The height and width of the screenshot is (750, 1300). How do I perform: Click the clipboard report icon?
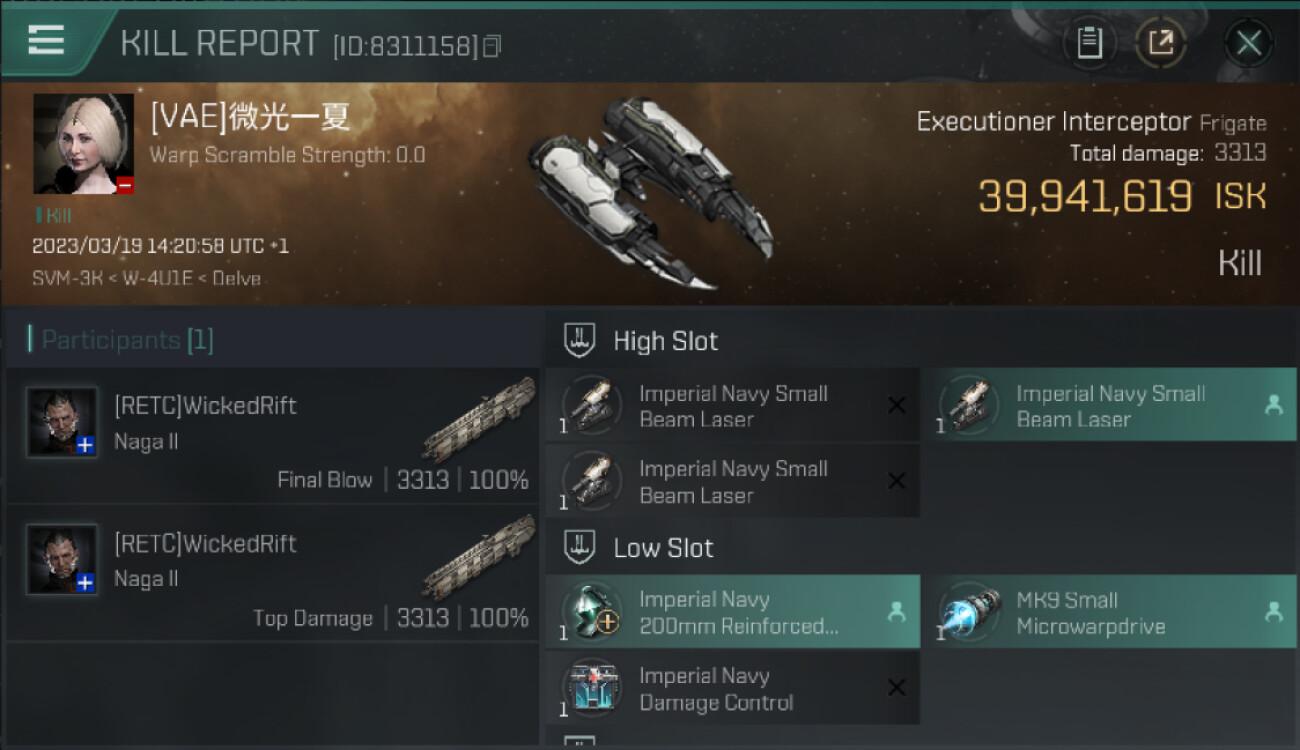[1089, 43]
